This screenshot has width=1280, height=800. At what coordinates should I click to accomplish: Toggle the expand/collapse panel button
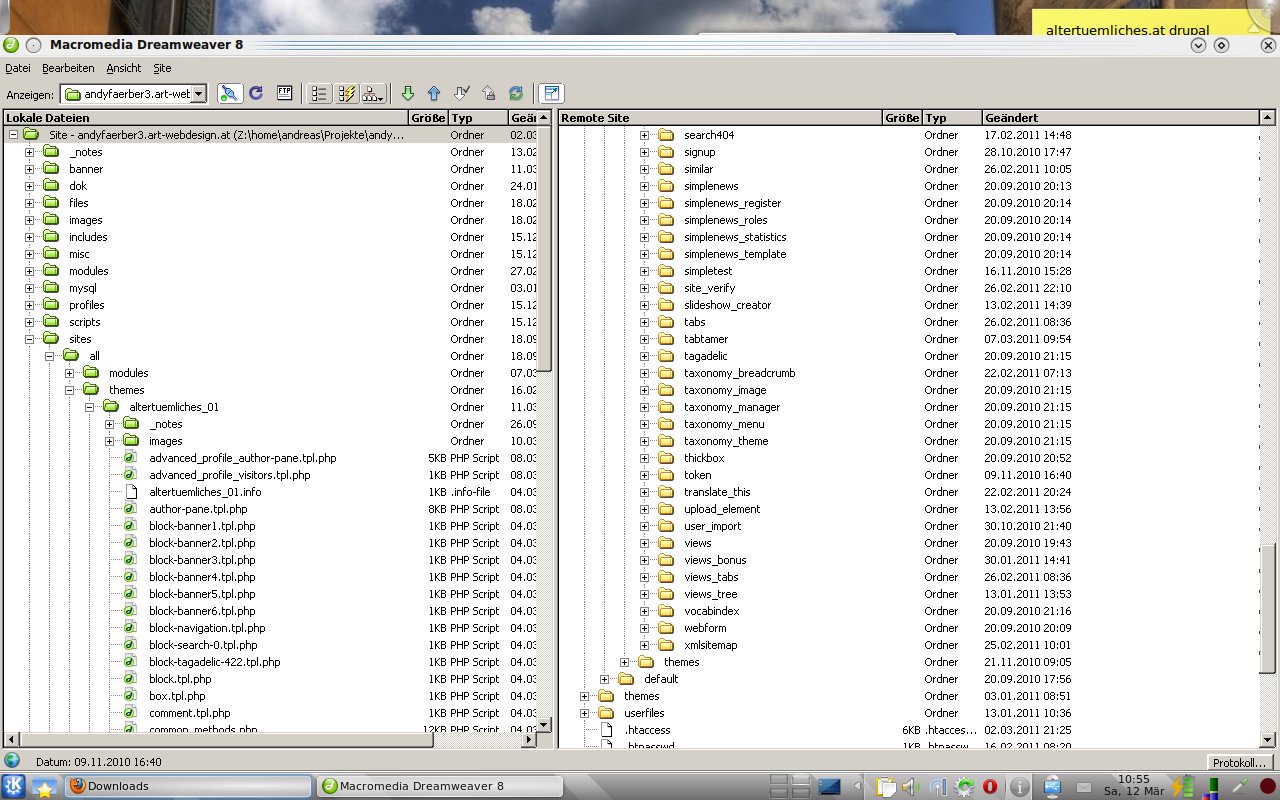pyautogui.click(x=550, y=93)
